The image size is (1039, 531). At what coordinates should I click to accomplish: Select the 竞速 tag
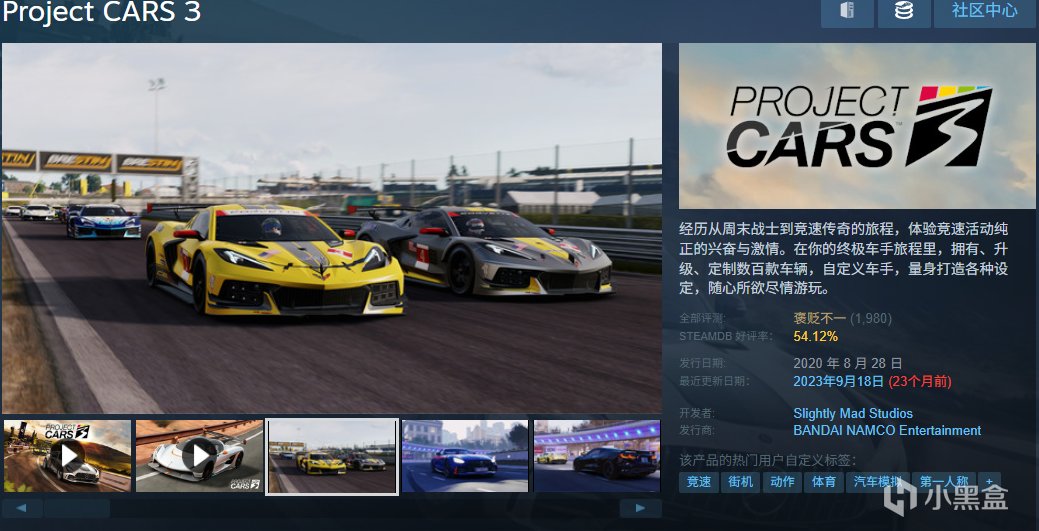tap(699, 482)
